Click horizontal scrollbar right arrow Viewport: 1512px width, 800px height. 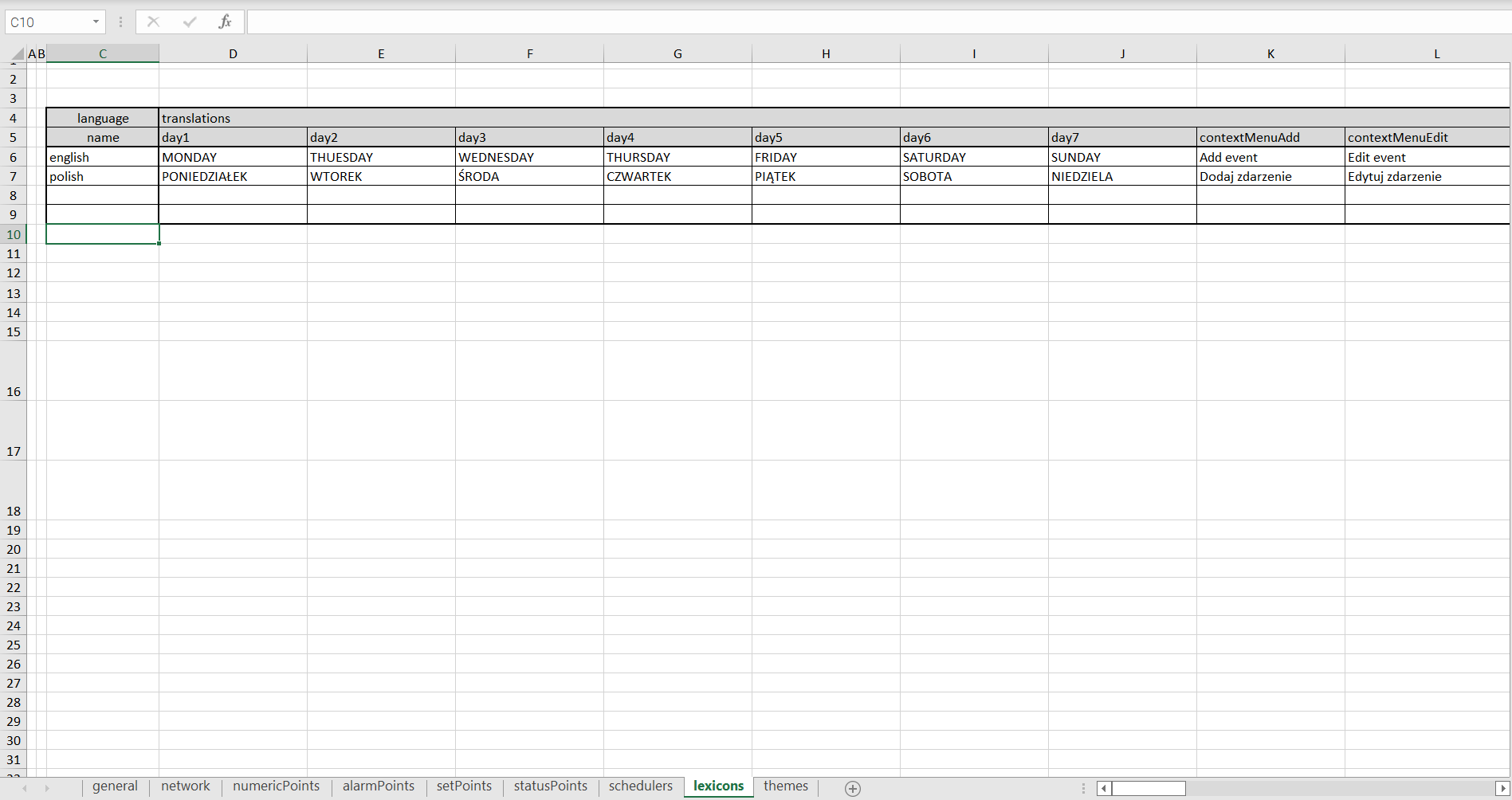click(1502, 788)
